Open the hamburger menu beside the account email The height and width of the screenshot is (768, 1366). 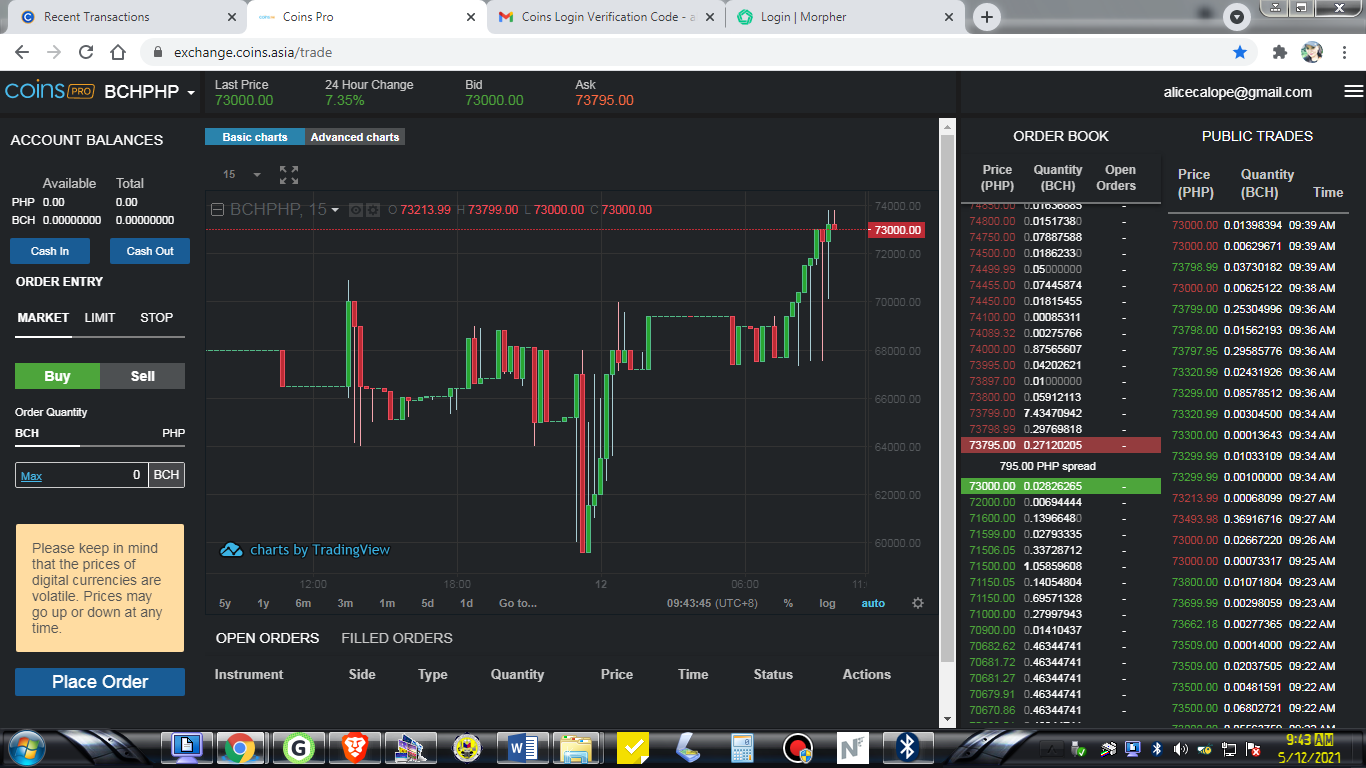[x=1353, y=91]
